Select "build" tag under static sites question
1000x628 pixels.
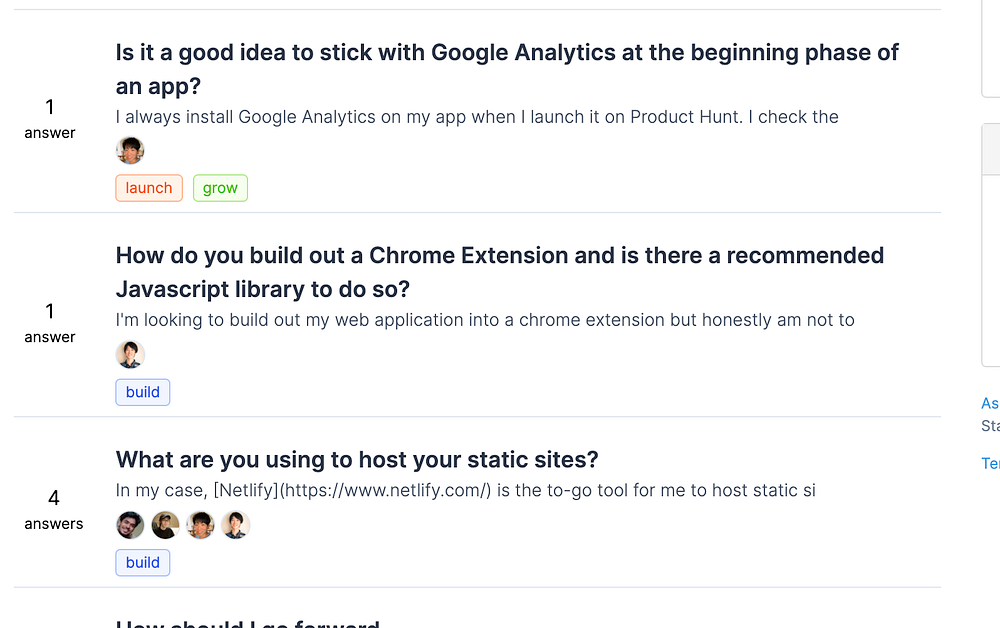pos(143,562)
